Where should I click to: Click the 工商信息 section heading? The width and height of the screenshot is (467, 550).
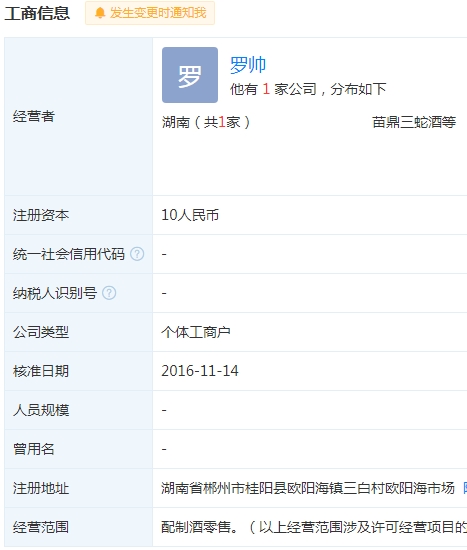(x=37, y=13)
